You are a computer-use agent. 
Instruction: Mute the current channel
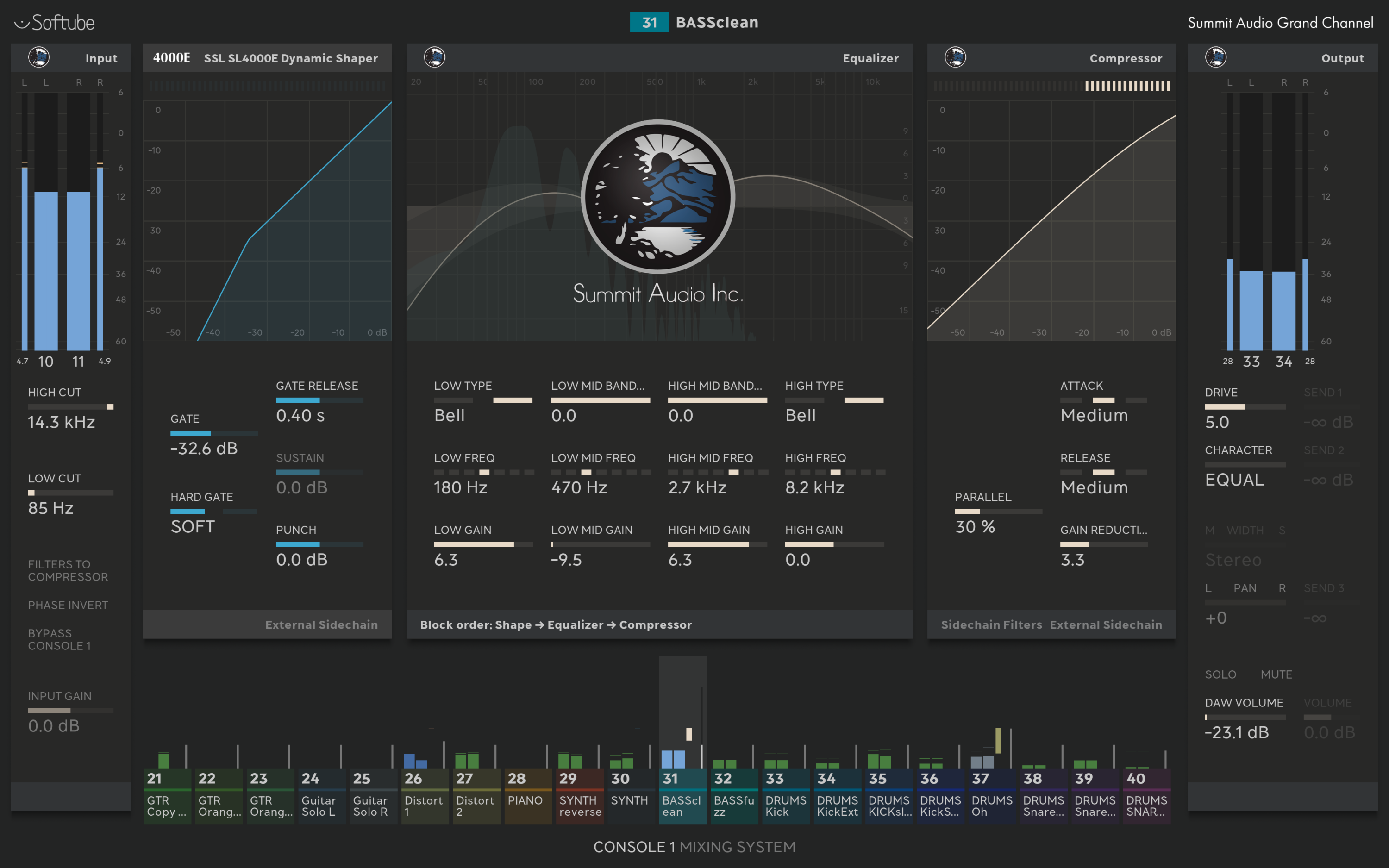click(x=1276, y=674)
